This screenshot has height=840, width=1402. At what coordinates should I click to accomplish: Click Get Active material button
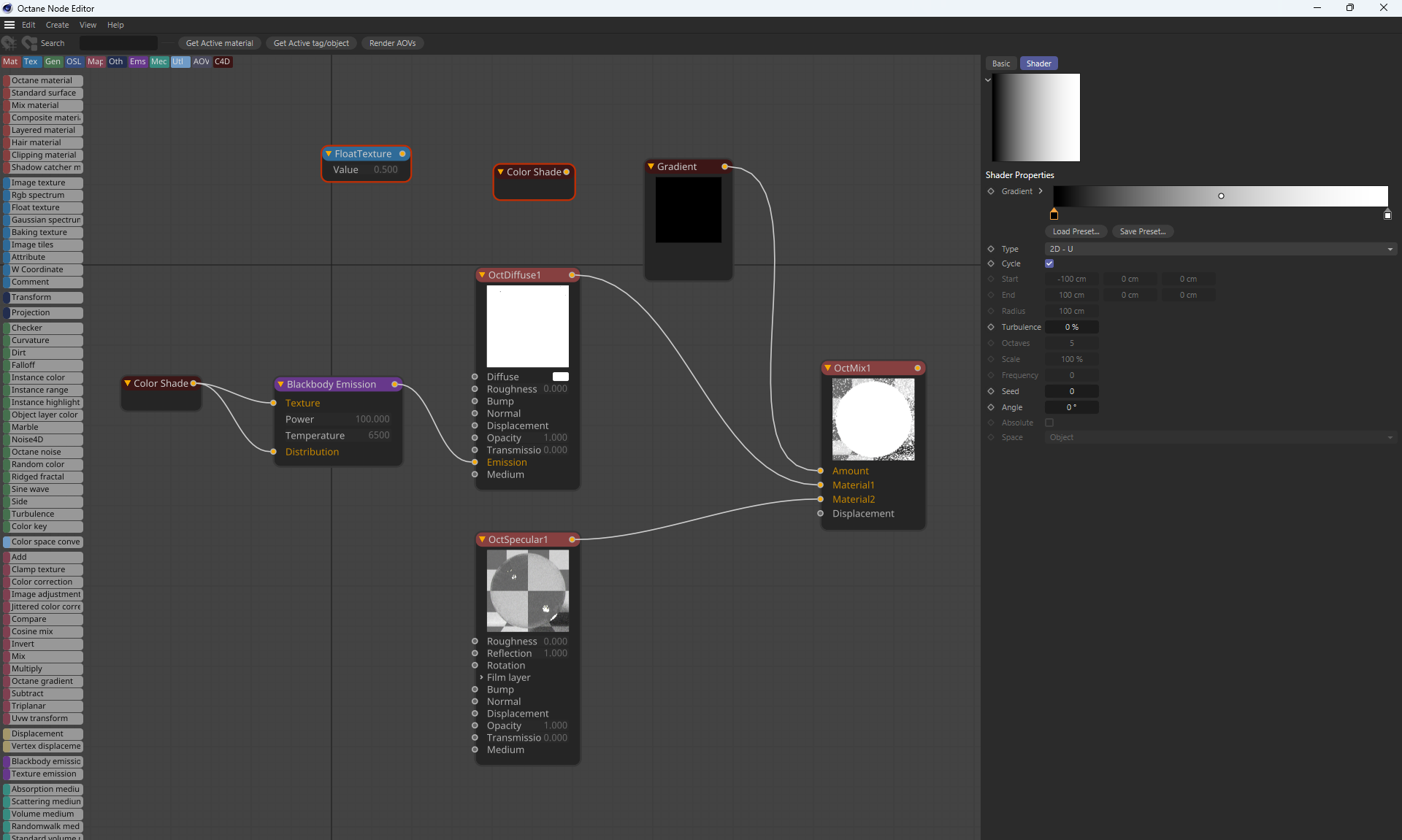point(219,43)
